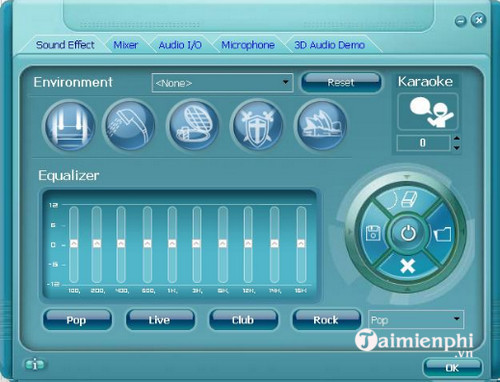Pick the opera house environment icon

[x=321, y=126]
